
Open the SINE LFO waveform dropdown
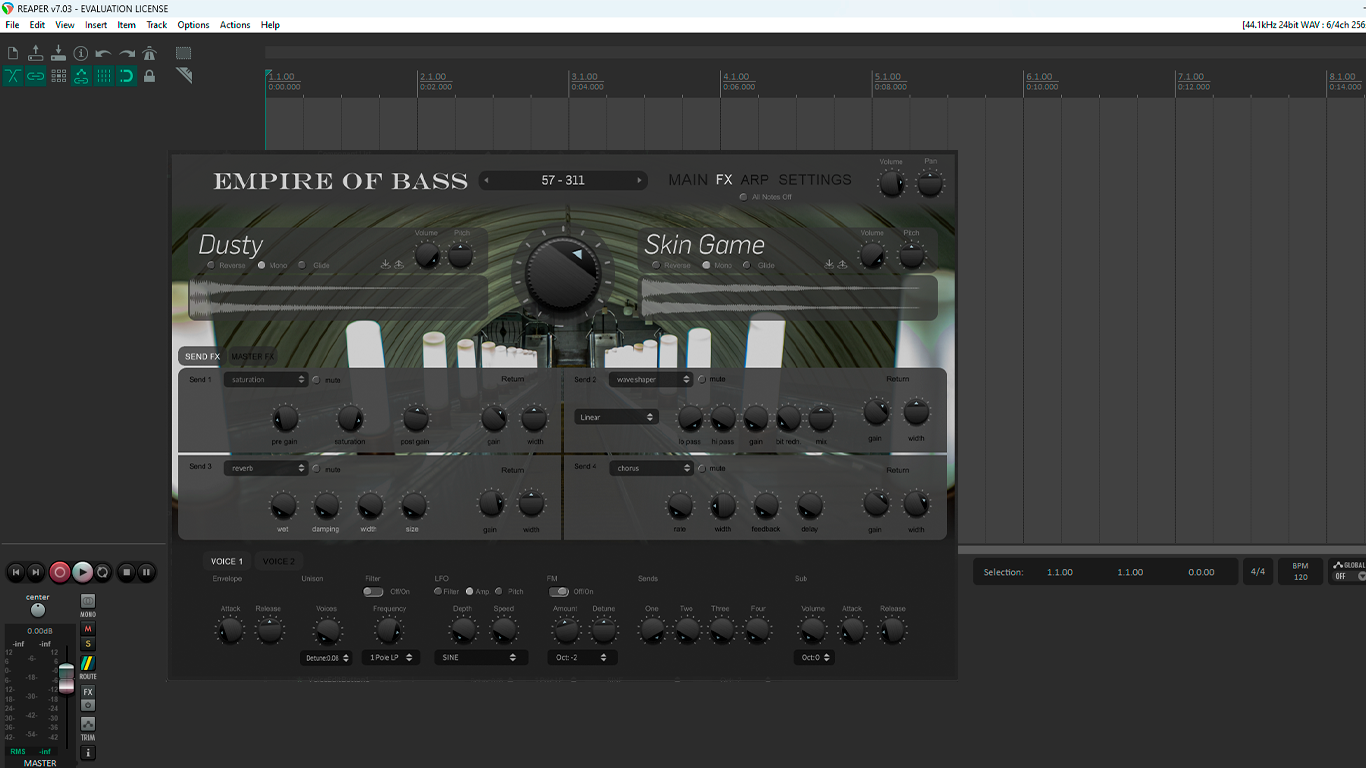tap(481, 658)
